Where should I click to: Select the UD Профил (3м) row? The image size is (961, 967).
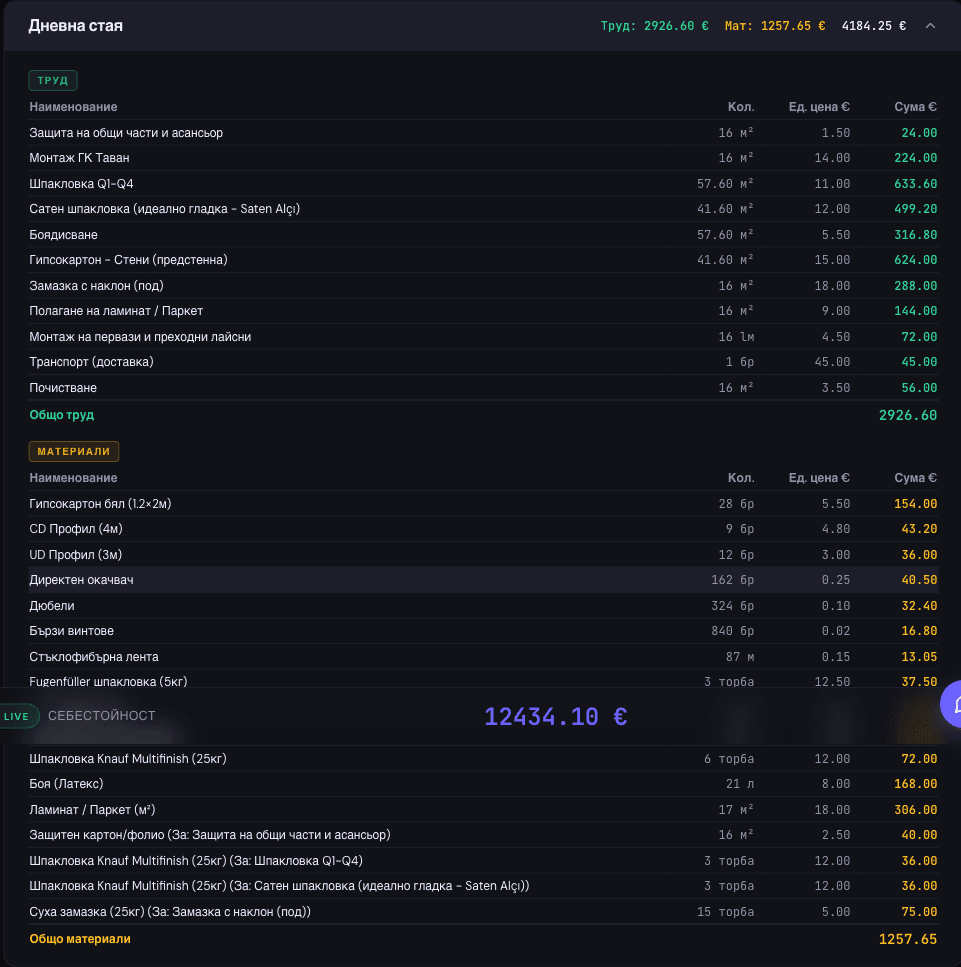coord(483,555)
